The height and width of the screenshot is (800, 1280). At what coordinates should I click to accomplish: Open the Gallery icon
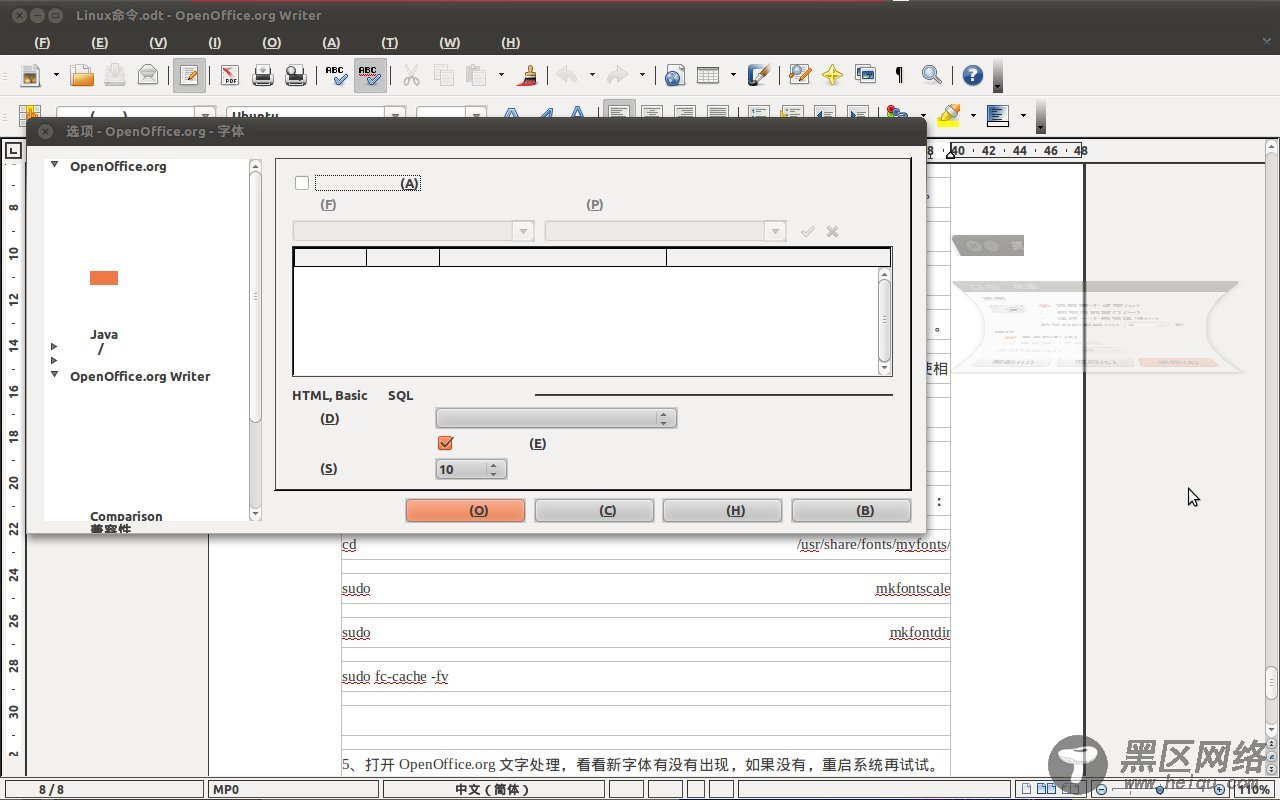865,75
